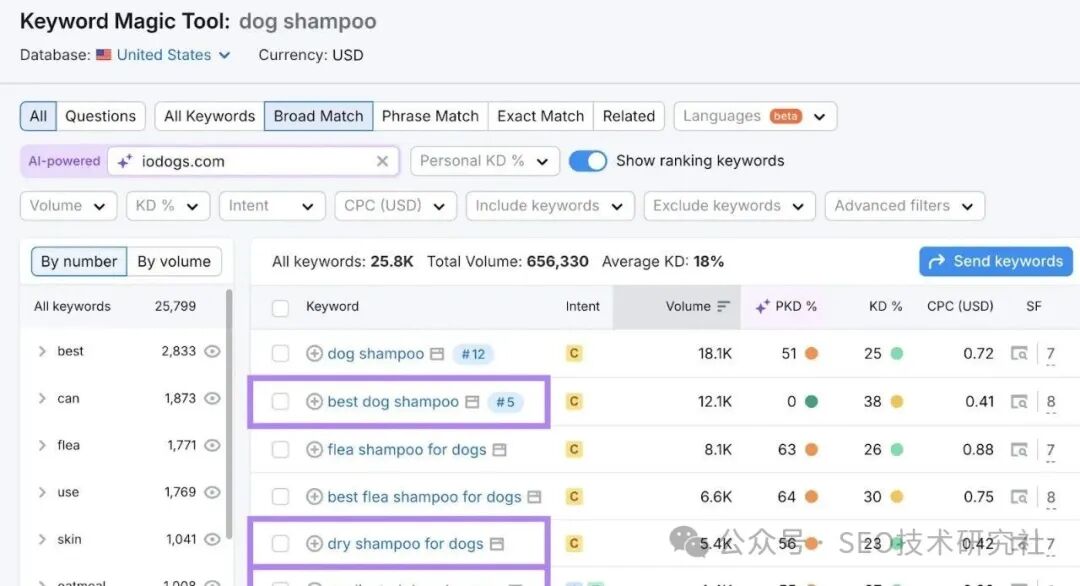Screen dimensions: 1080x586
Task: Expand the flea keyword group
Action: [42, 446]
